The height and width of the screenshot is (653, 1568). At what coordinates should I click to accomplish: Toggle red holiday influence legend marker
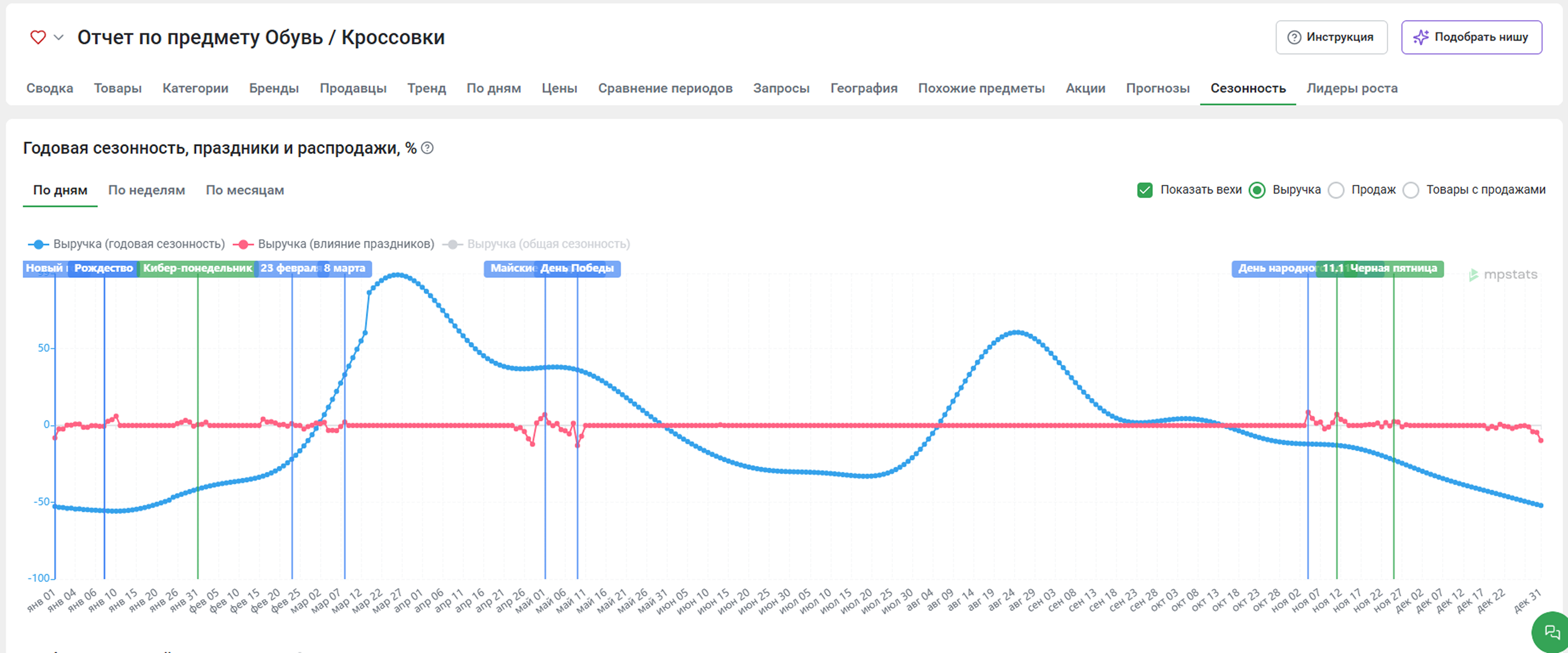(x=243, y=244)
